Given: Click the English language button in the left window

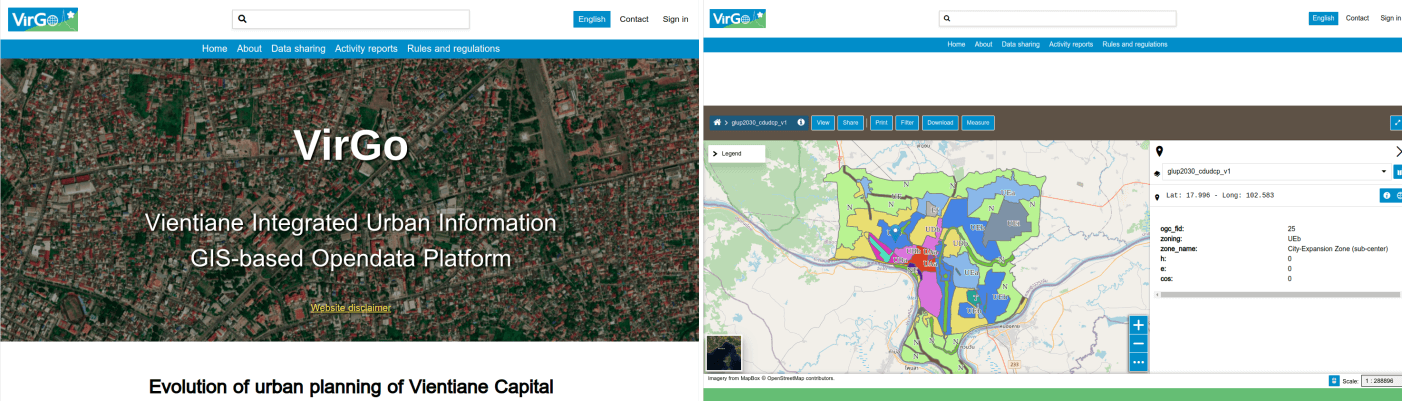Looking at the screenshot, I should point(591,19).
